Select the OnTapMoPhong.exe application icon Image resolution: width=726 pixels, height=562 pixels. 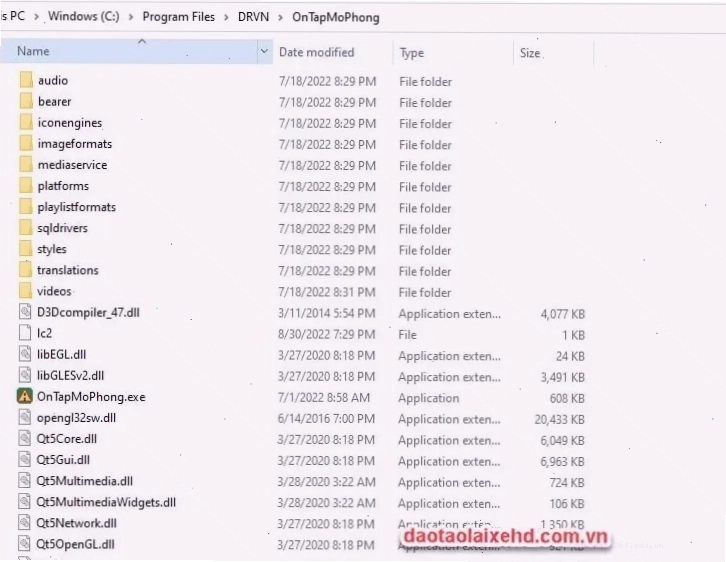[x=25, y=396]
